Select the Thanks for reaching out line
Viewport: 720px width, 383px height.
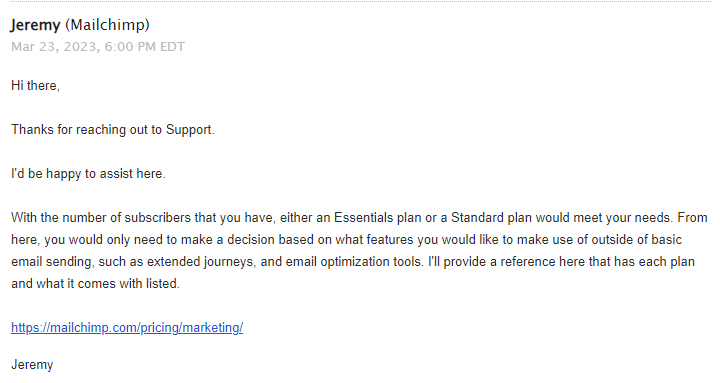coord(112,130)
